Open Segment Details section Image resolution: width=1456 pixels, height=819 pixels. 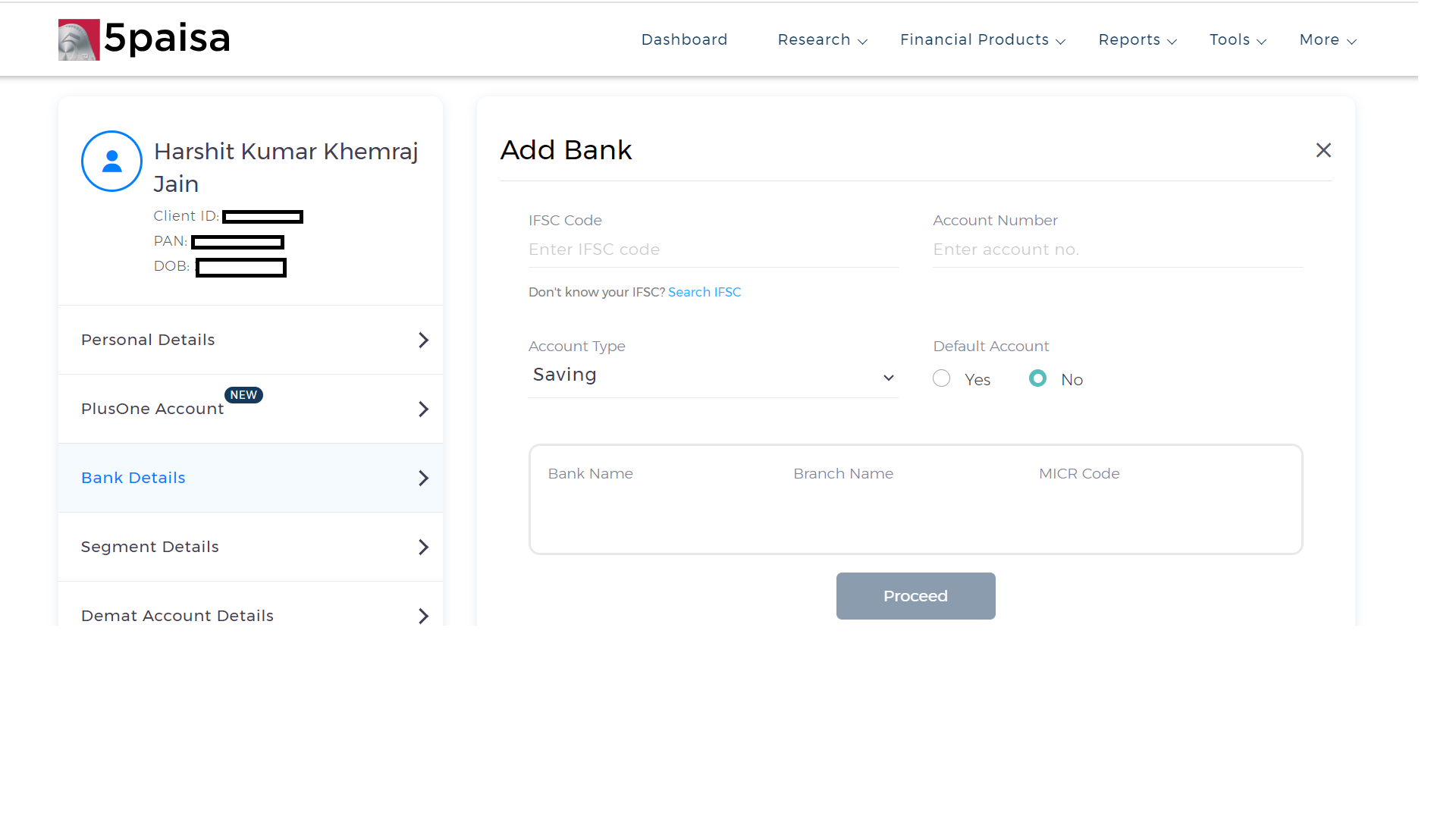tap(250, 547)
